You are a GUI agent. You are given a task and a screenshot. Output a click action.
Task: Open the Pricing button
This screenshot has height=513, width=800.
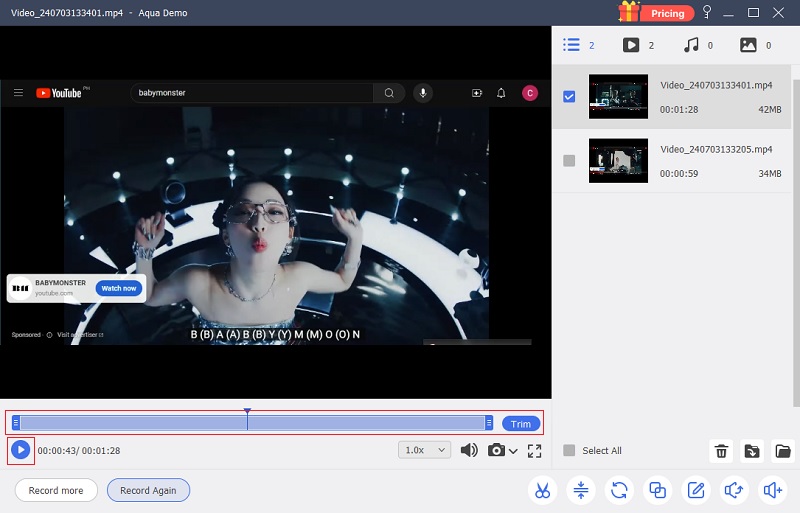tap(667, 14)
